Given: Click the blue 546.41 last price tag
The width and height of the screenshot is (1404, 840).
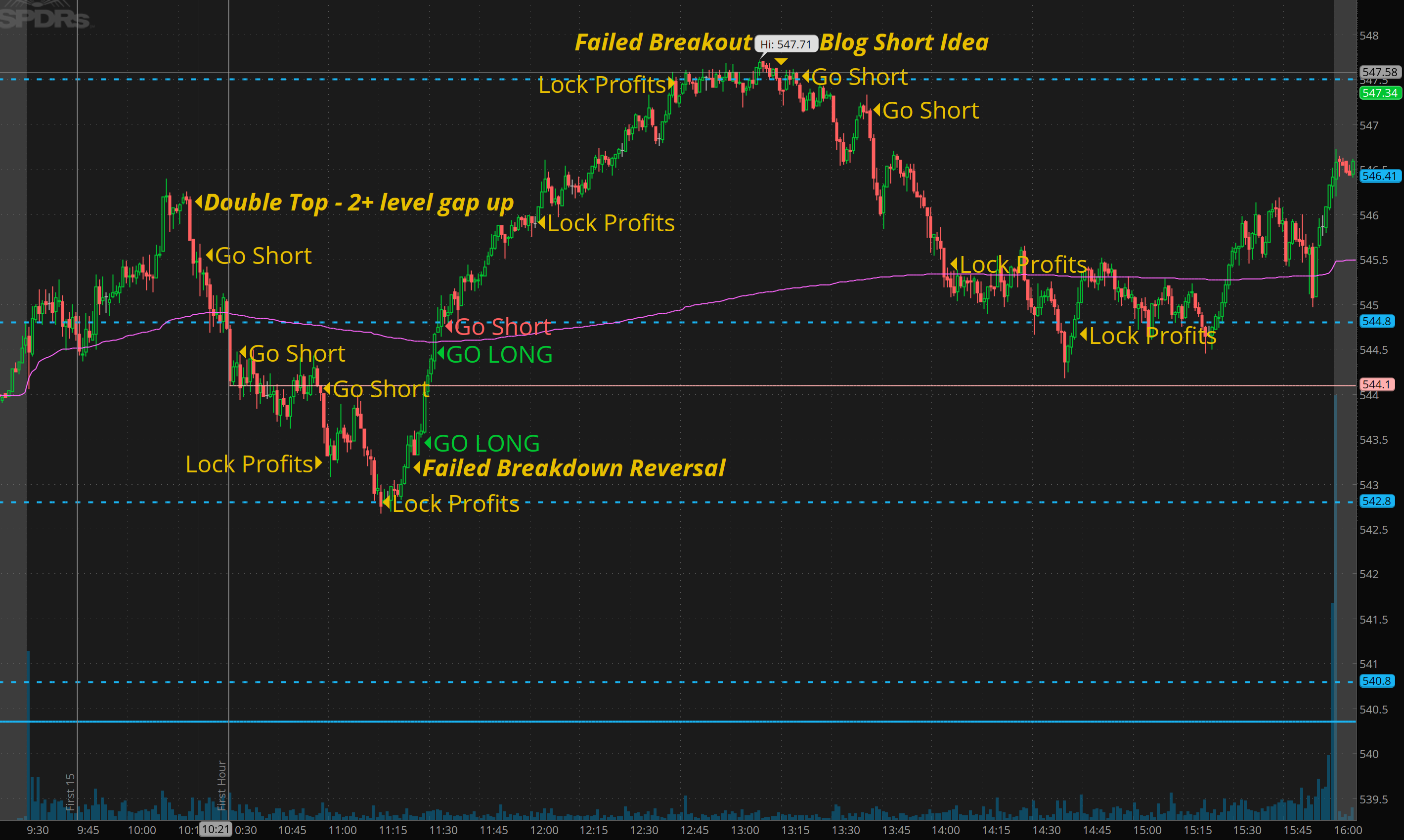Looking at the screenshot, I should pyautogui.click(x=1380, y=176).
